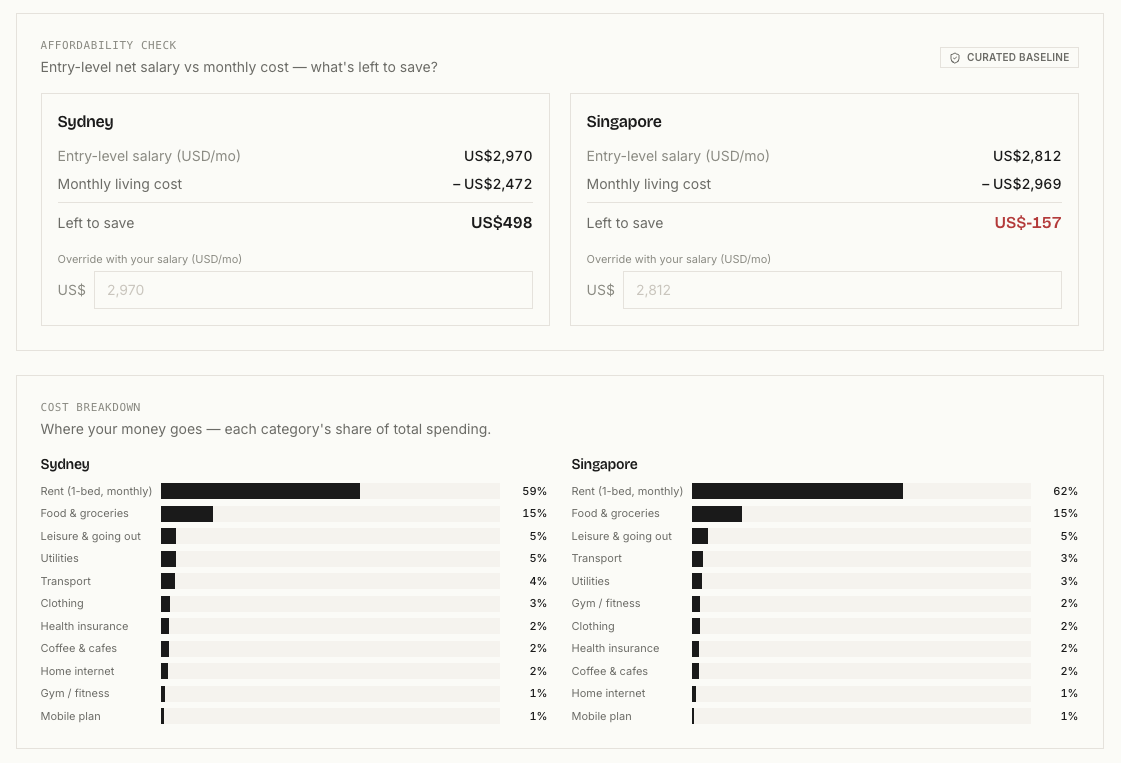Image resolution: width=1121 pixels, height=763 pixels.
Task: Click Singapore Gym / fitness row label
Action: 606,604
